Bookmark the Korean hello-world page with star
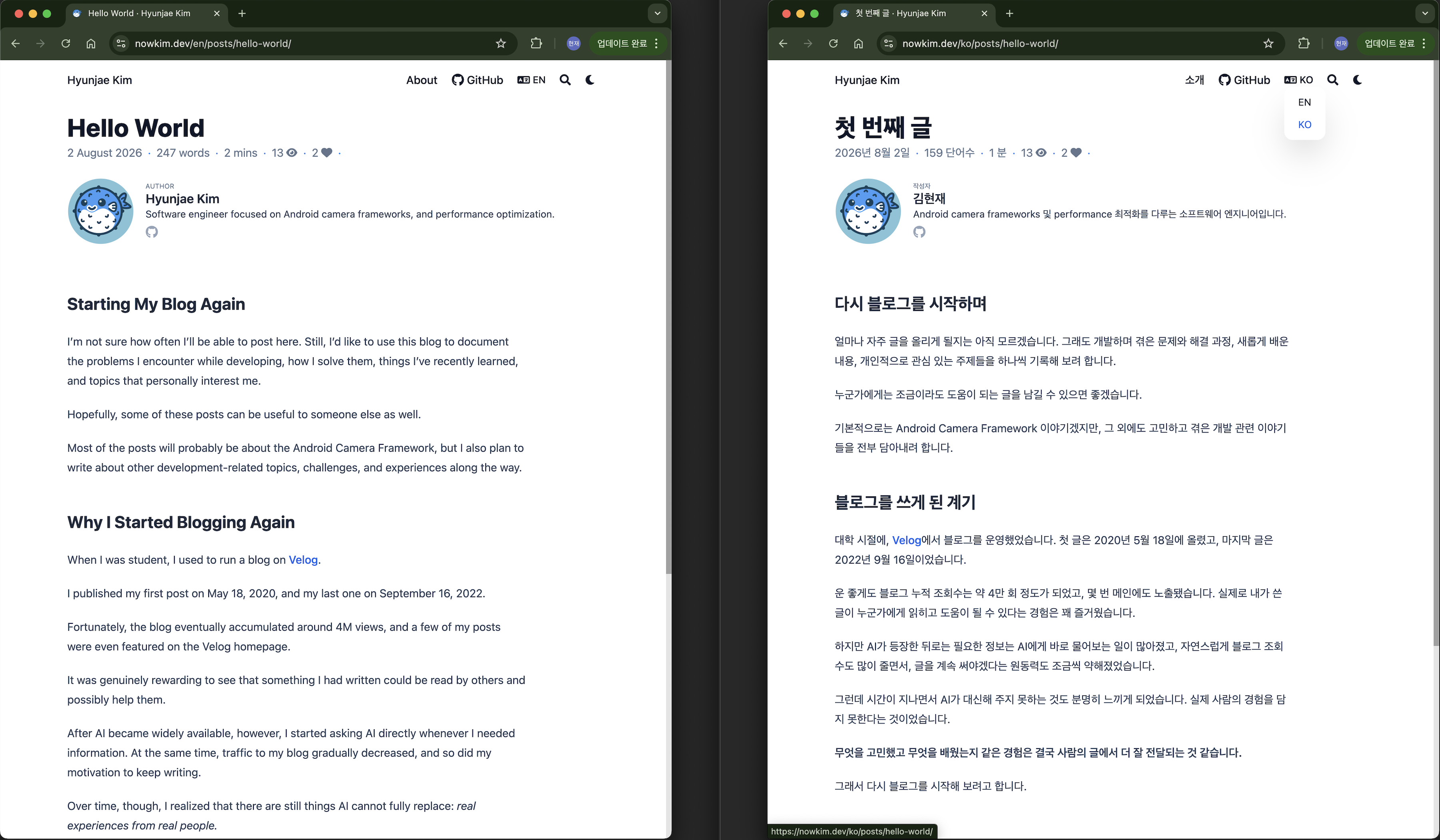 tap(1268, 44)
